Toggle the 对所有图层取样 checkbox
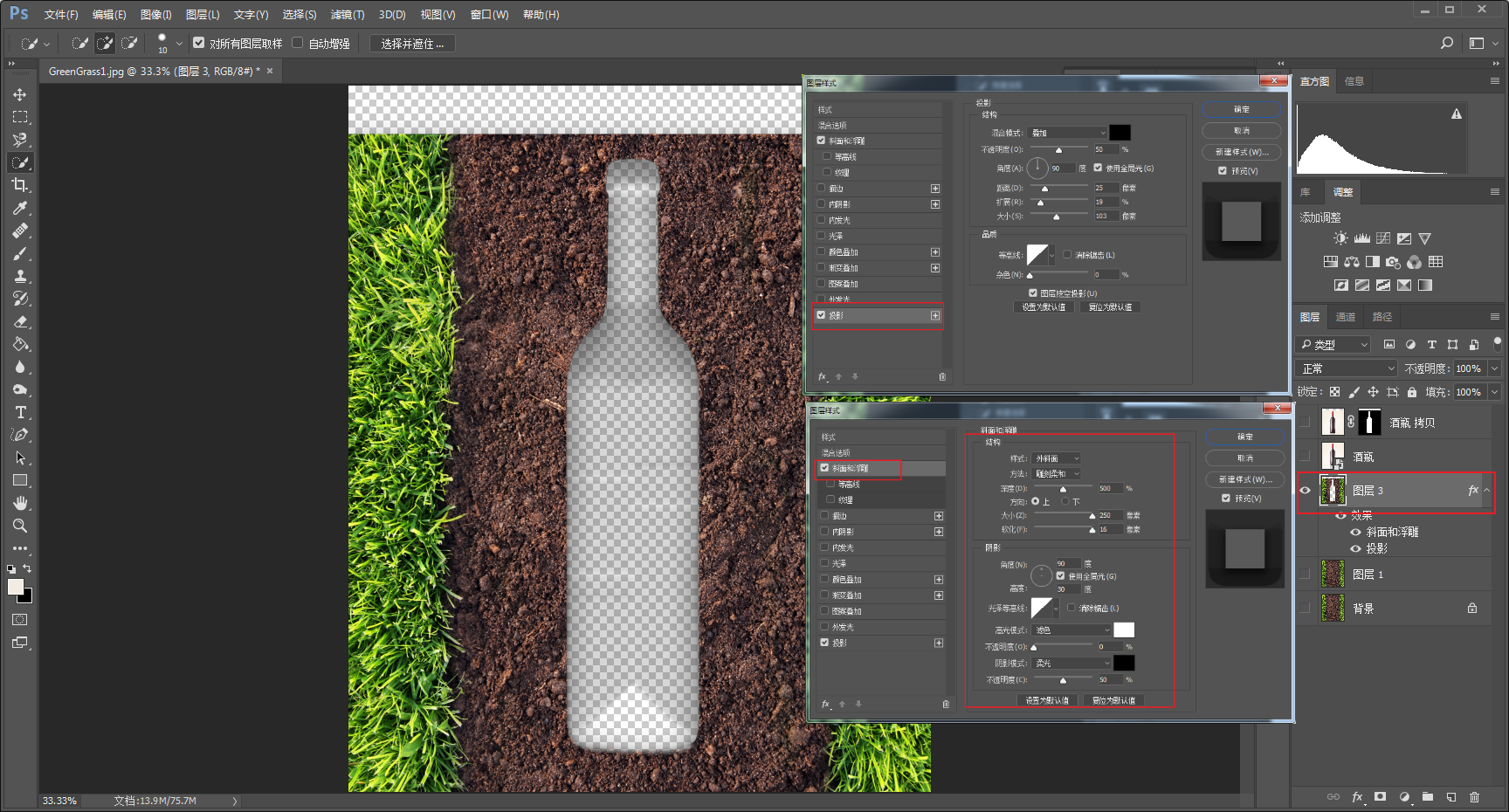Image resolution: width=1509 pixels, height=812 pixels. click(199, 43)
